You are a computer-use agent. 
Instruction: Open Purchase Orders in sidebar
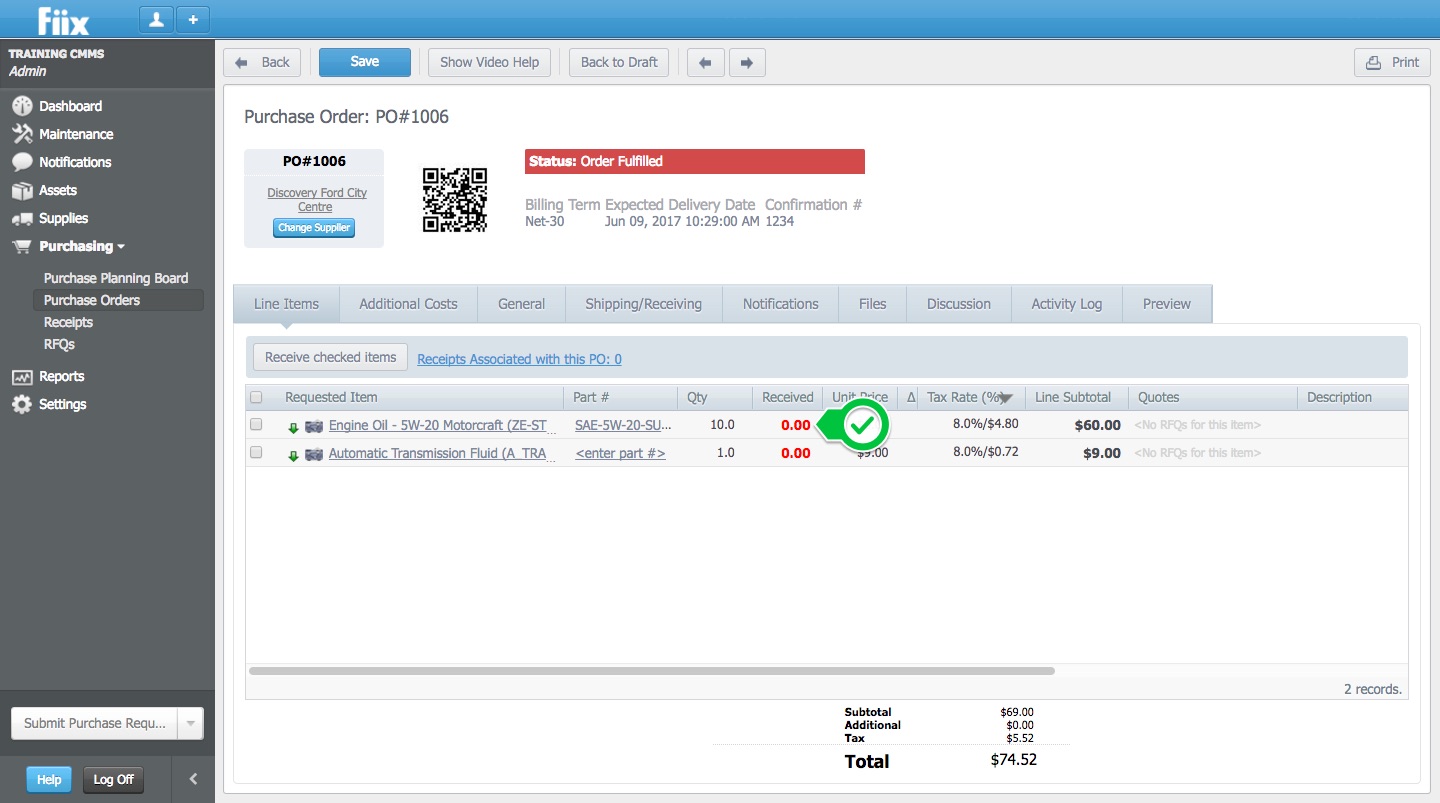pyautogui.click(x=116, y=300)
